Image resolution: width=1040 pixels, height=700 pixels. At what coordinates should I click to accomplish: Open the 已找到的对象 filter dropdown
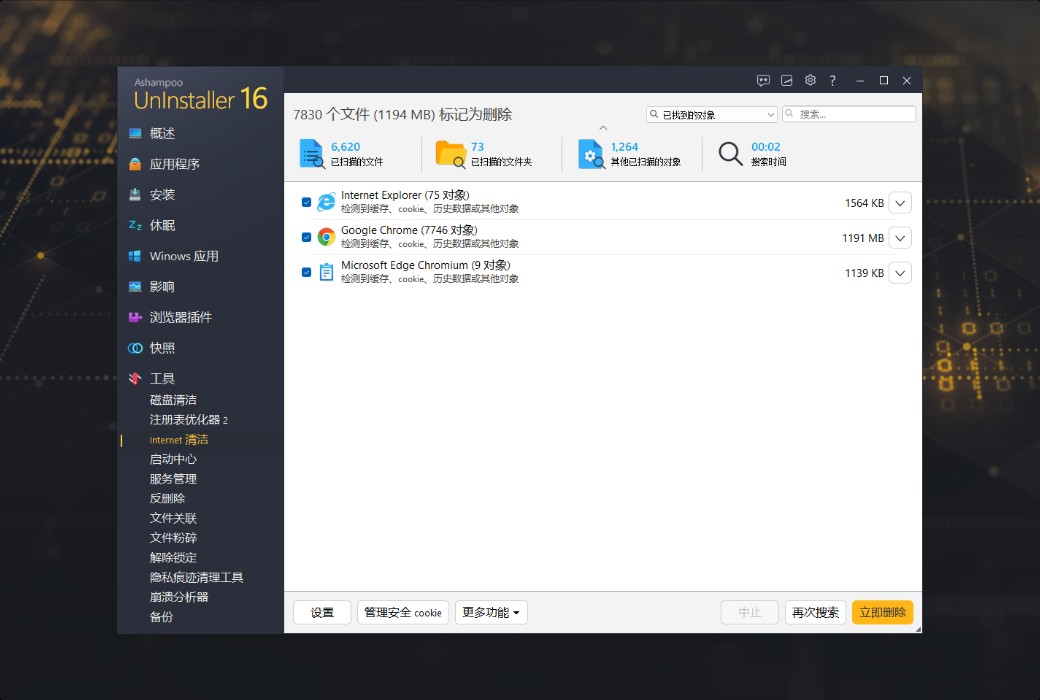pyautogui.click(x=712, y=114)
